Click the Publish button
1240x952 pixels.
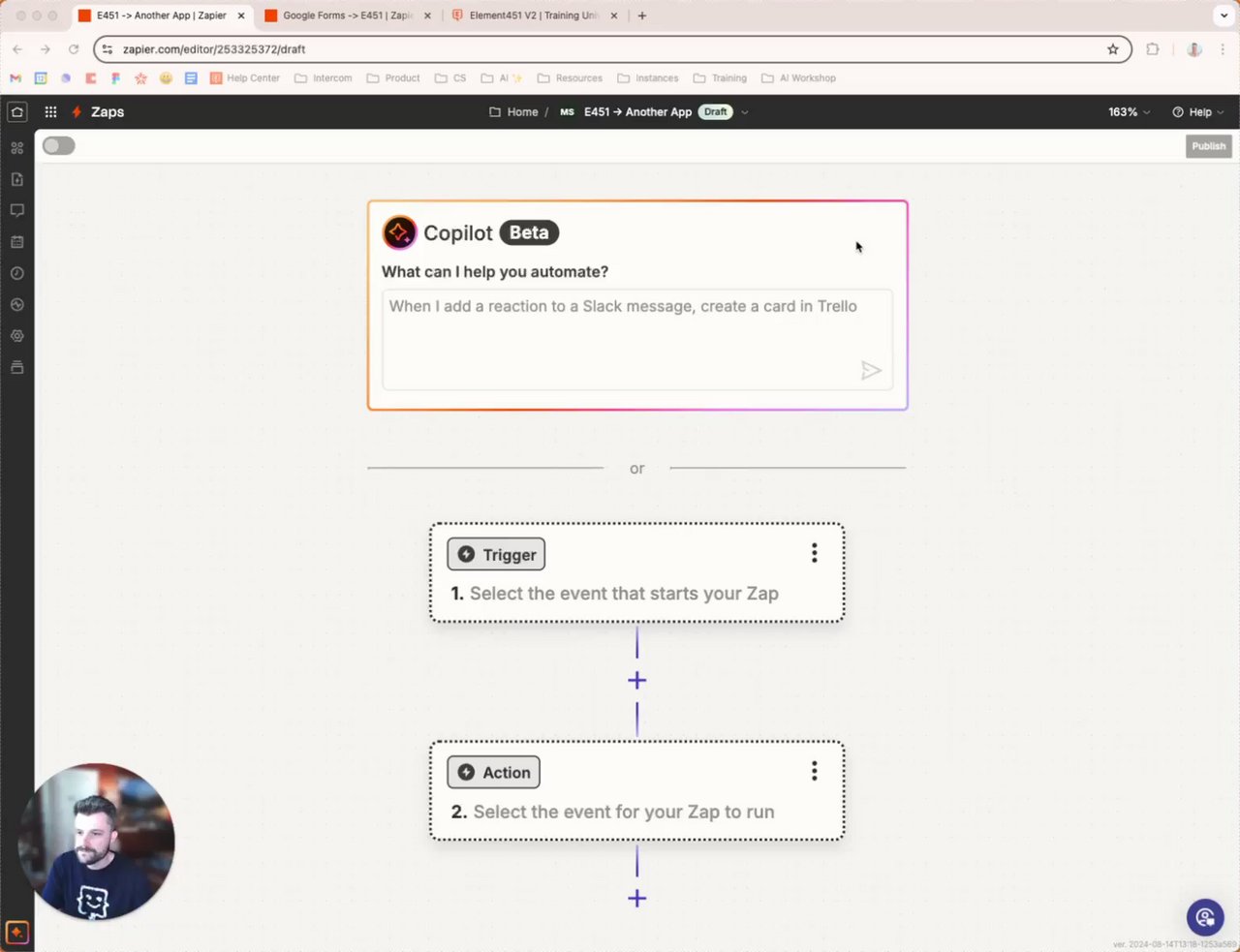click(x=1208, y=146)
